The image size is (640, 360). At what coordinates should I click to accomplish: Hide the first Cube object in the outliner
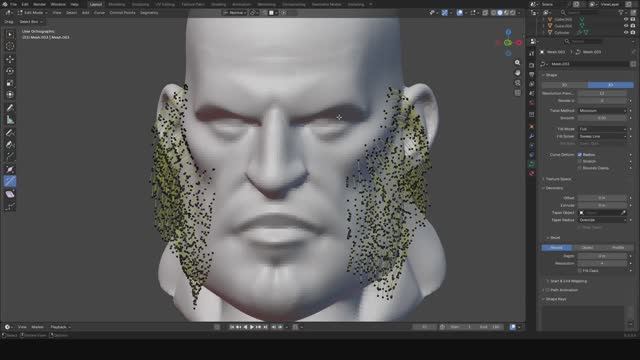tap(626, 19)
